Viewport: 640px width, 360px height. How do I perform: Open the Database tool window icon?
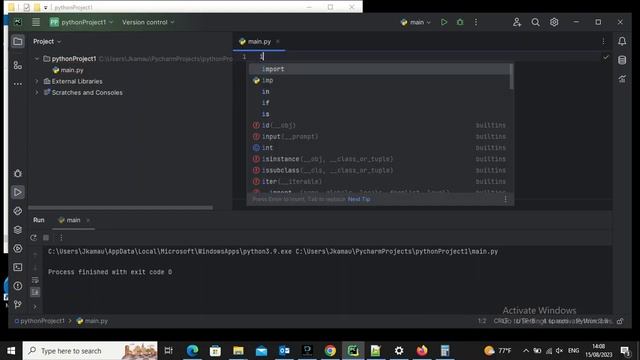pos(622,60)
